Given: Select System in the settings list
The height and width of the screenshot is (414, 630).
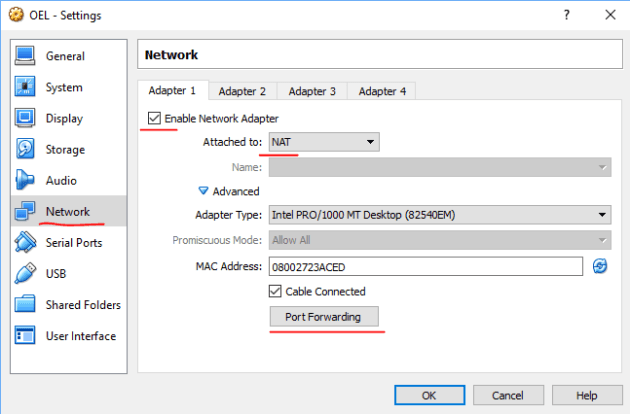Looking at the screenshot, I should [x=69, y=87].
